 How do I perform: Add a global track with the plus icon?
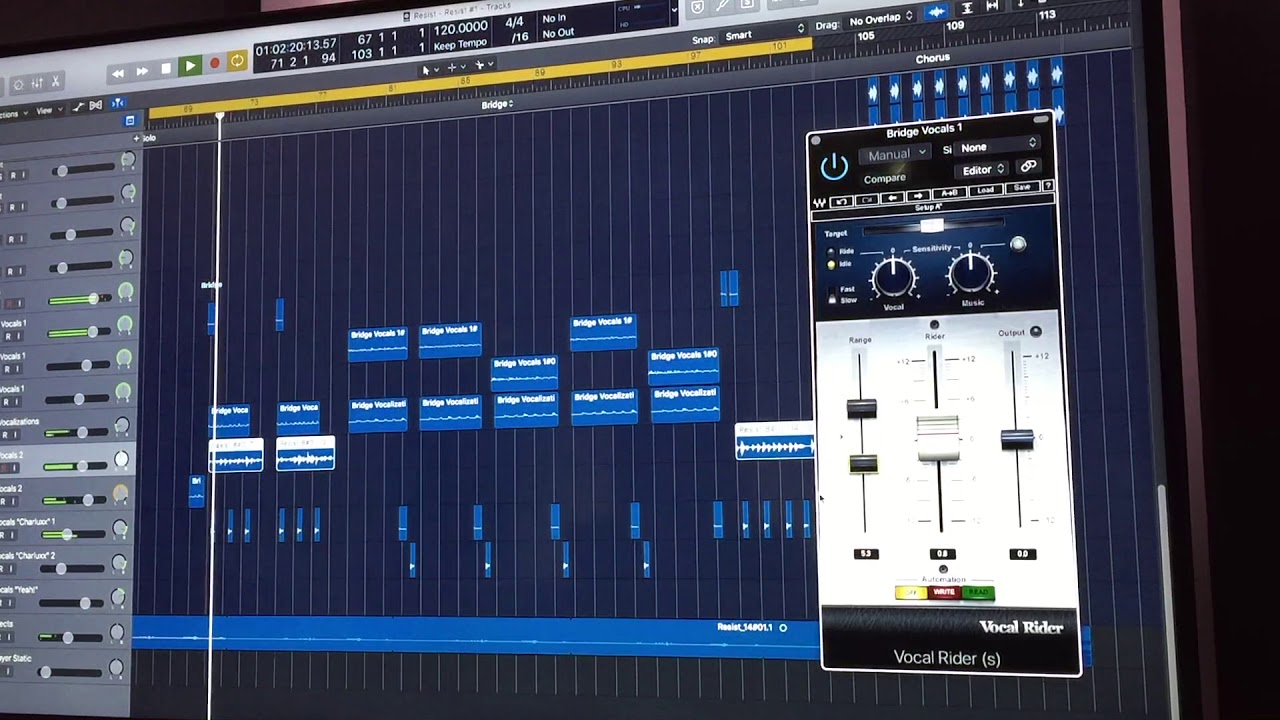pos(139,137)
